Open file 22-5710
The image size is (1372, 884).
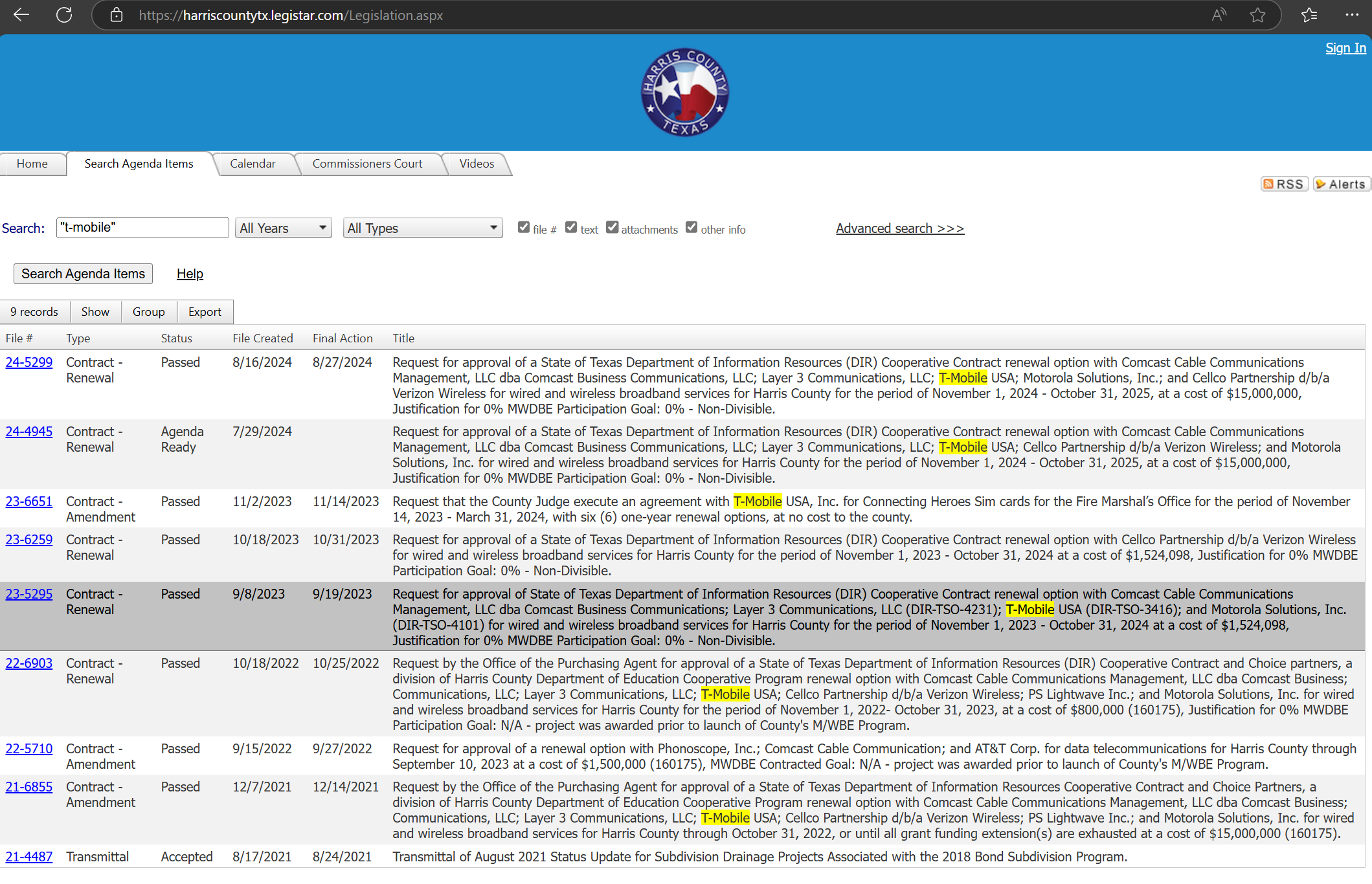click(29, 749)
